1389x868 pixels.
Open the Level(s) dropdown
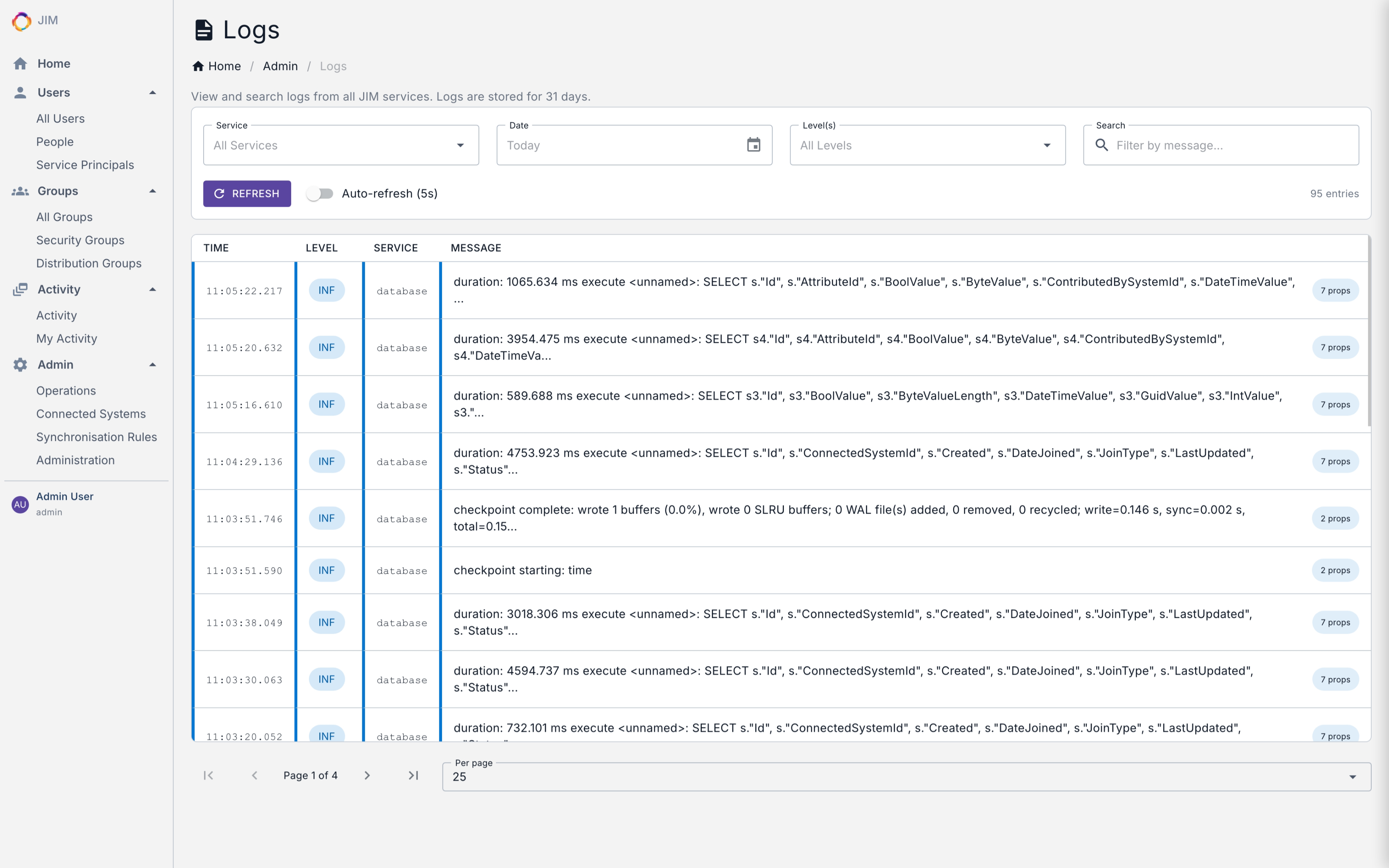point(927,145)
